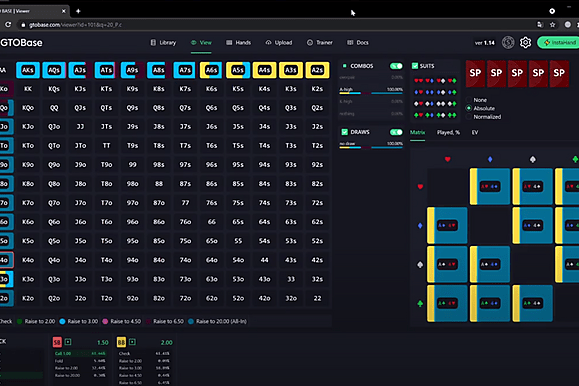The image size is (579, 386).
Task: Click the SB position badge
Action: 57,342
